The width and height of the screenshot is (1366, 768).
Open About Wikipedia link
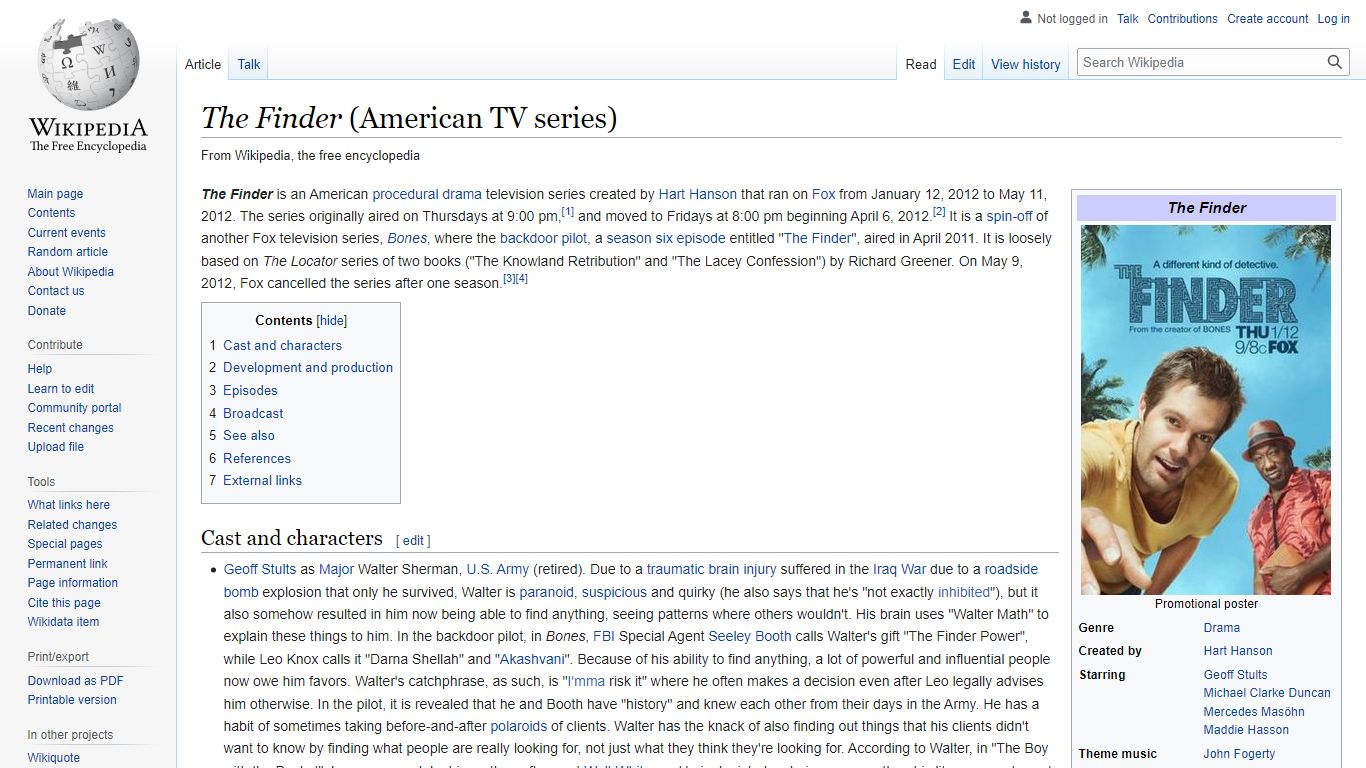(70, 272)
